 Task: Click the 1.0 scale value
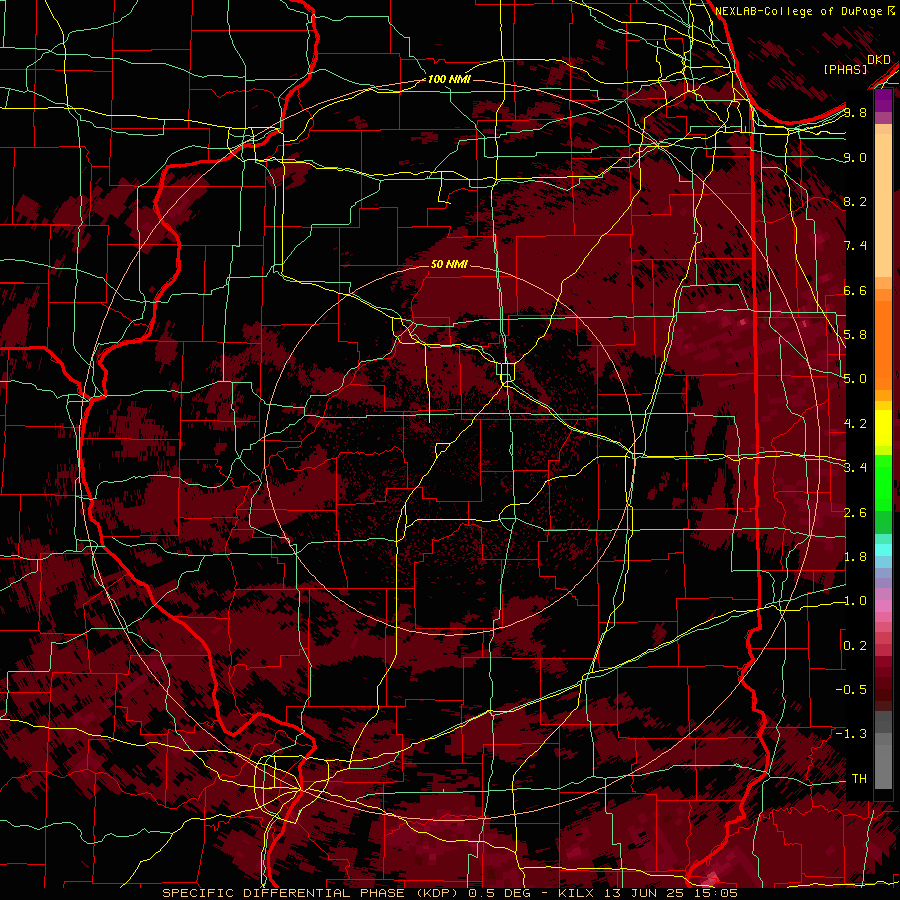pos(855,601)
